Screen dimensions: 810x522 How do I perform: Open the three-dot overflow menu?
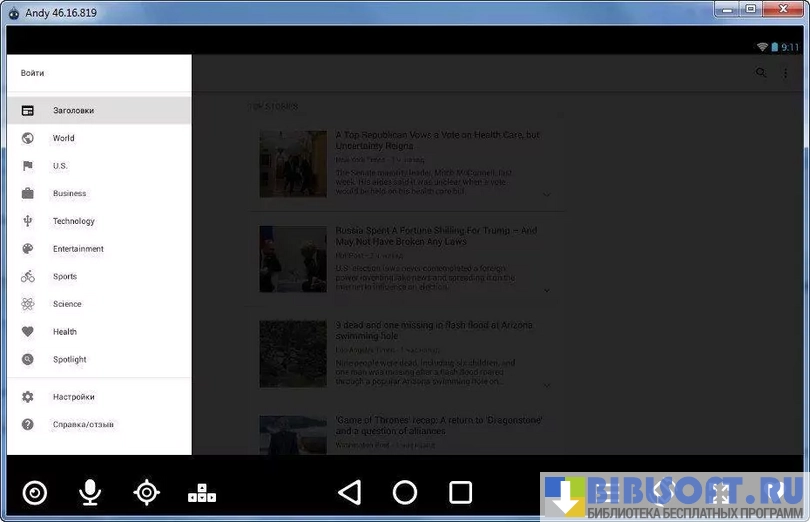pyautogui.click(x=785, y=73)
